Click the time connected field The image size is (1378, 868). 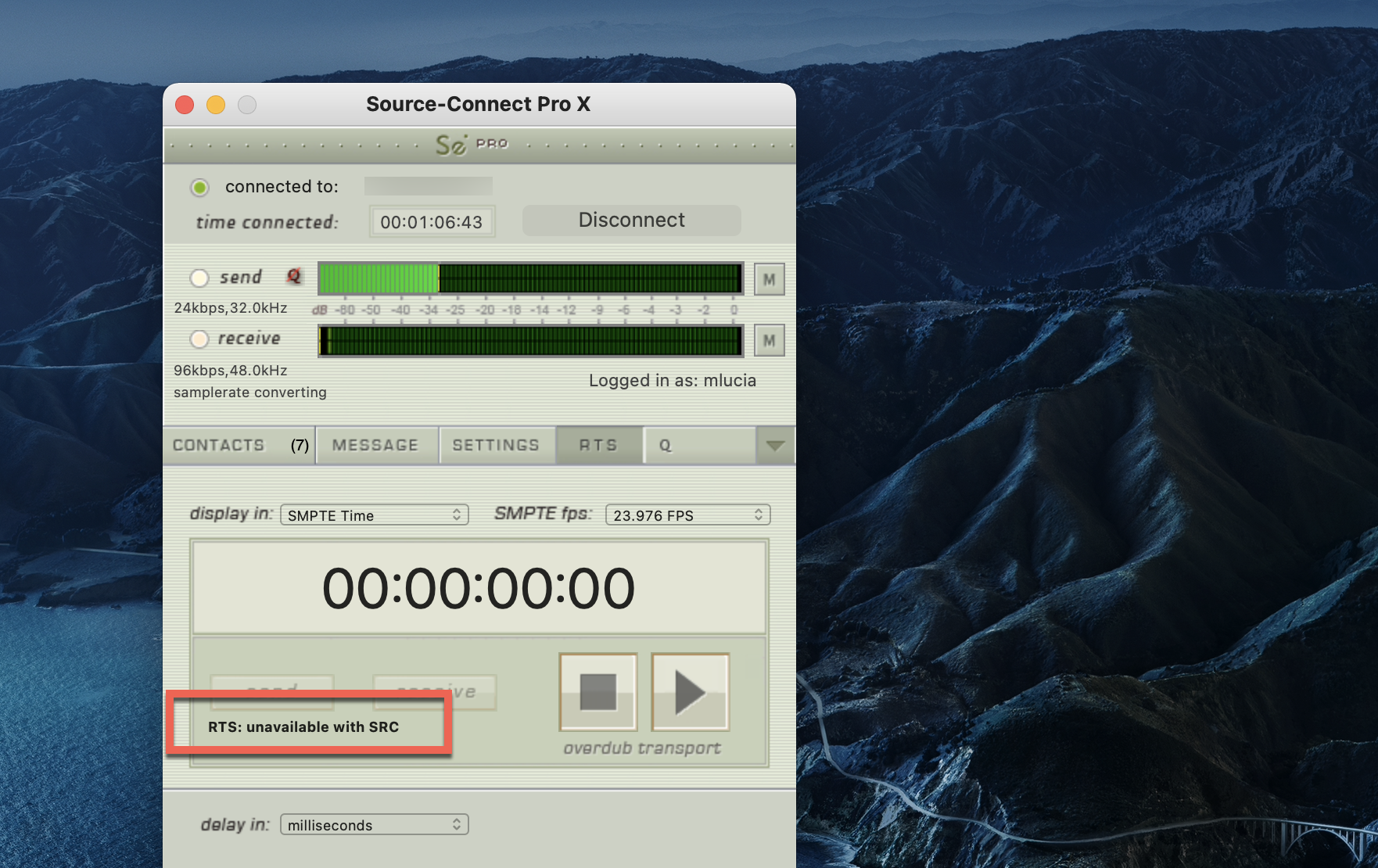click(x=431, y=222)
